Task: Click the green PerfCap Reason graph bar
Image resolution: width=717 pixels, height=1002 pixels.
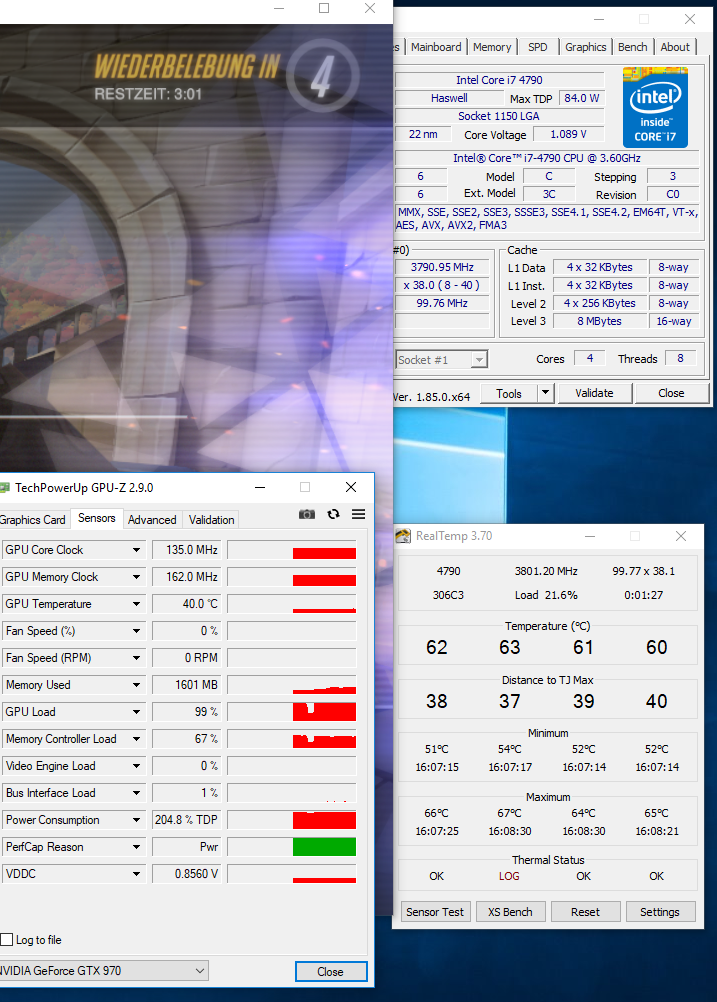Action: click(x=324, y=847)
